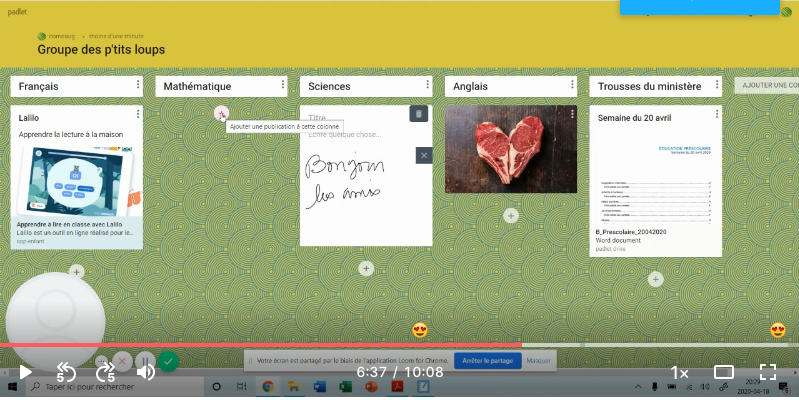Add a post below the Anglais column
The width and height of the screenshot is (799, 400).
tap(511, 216)
